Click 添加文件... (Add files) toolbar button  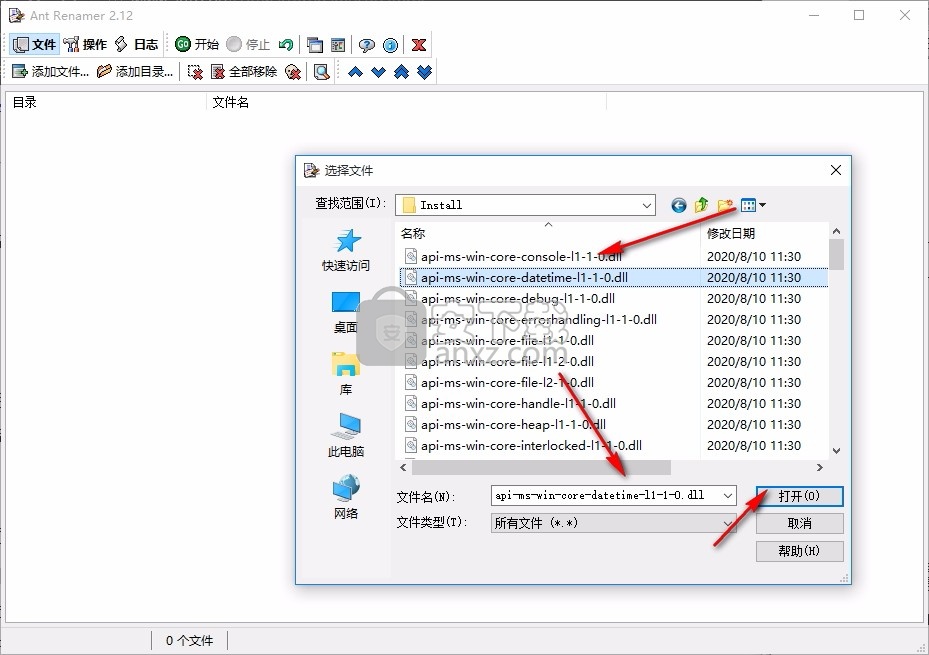(50, 72)
